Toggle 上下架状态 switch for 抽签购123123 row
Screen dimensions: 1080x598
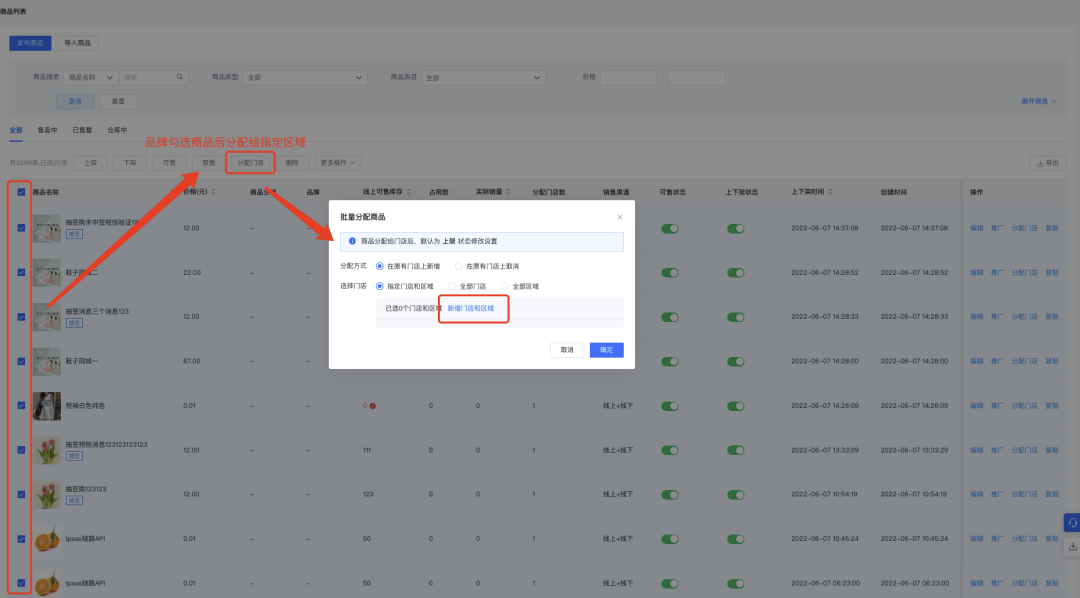click(736, 495)
